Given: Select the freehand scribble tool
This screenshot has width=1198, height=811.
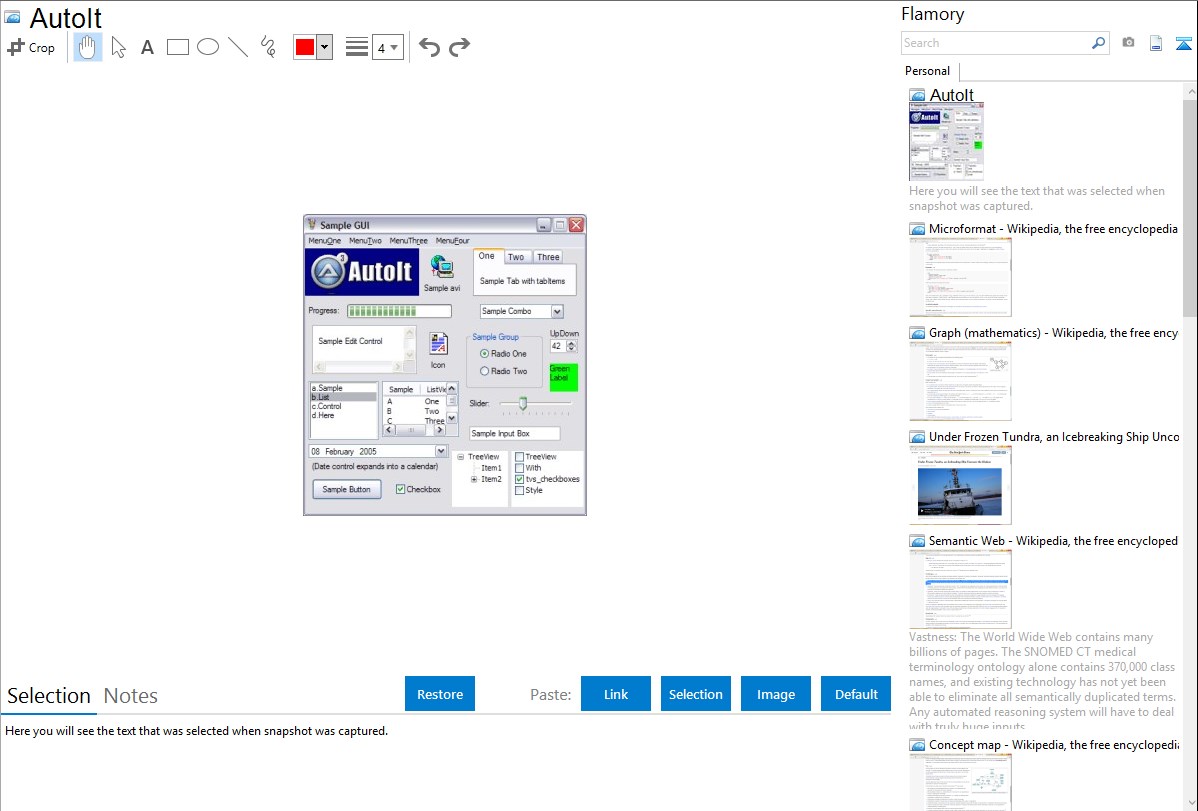Looking at the screenshot, I should pyautogui.click(x=268, y=47).
